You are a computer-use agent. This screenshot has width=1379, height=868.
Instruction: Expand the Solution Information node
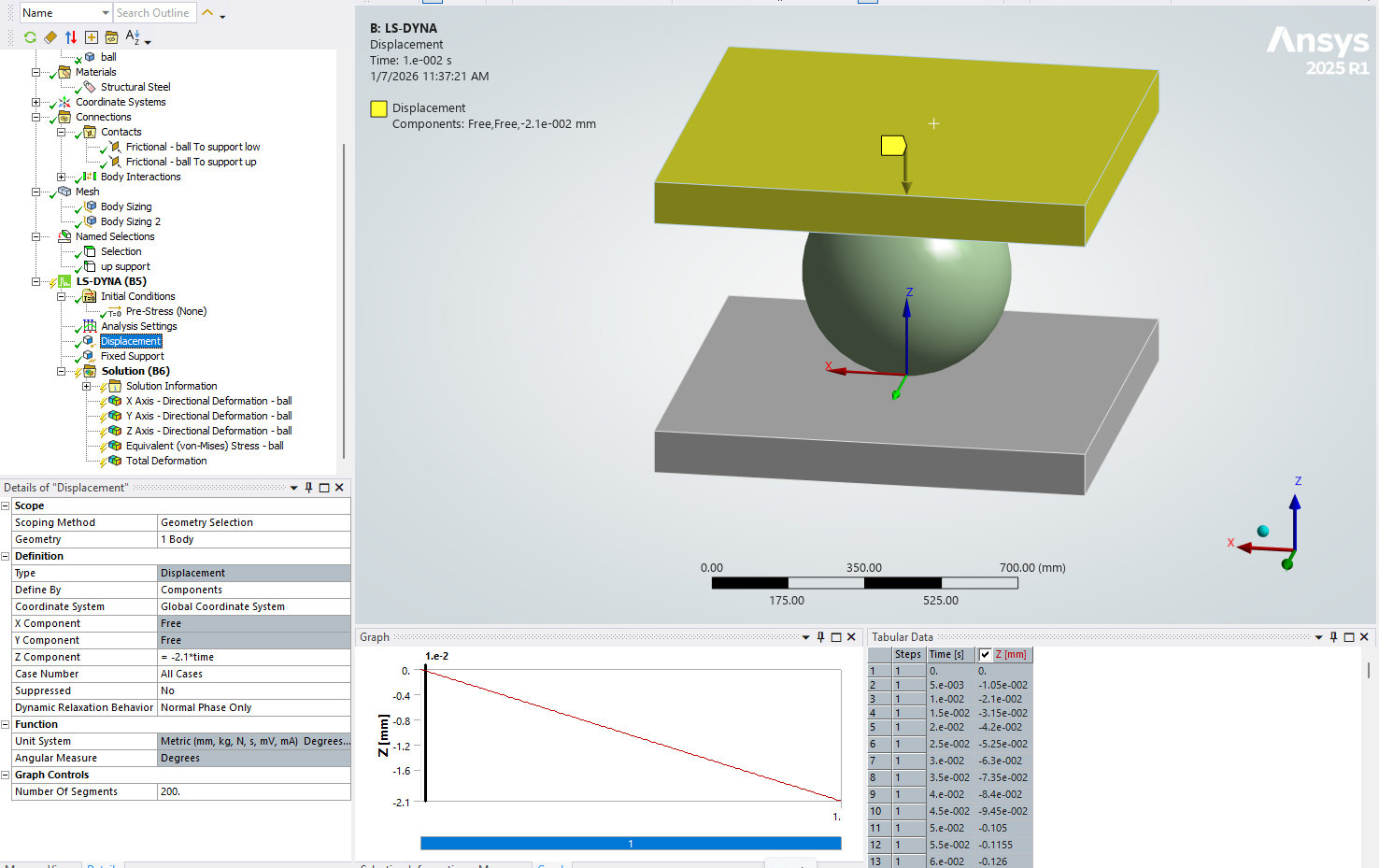(86, 386)
